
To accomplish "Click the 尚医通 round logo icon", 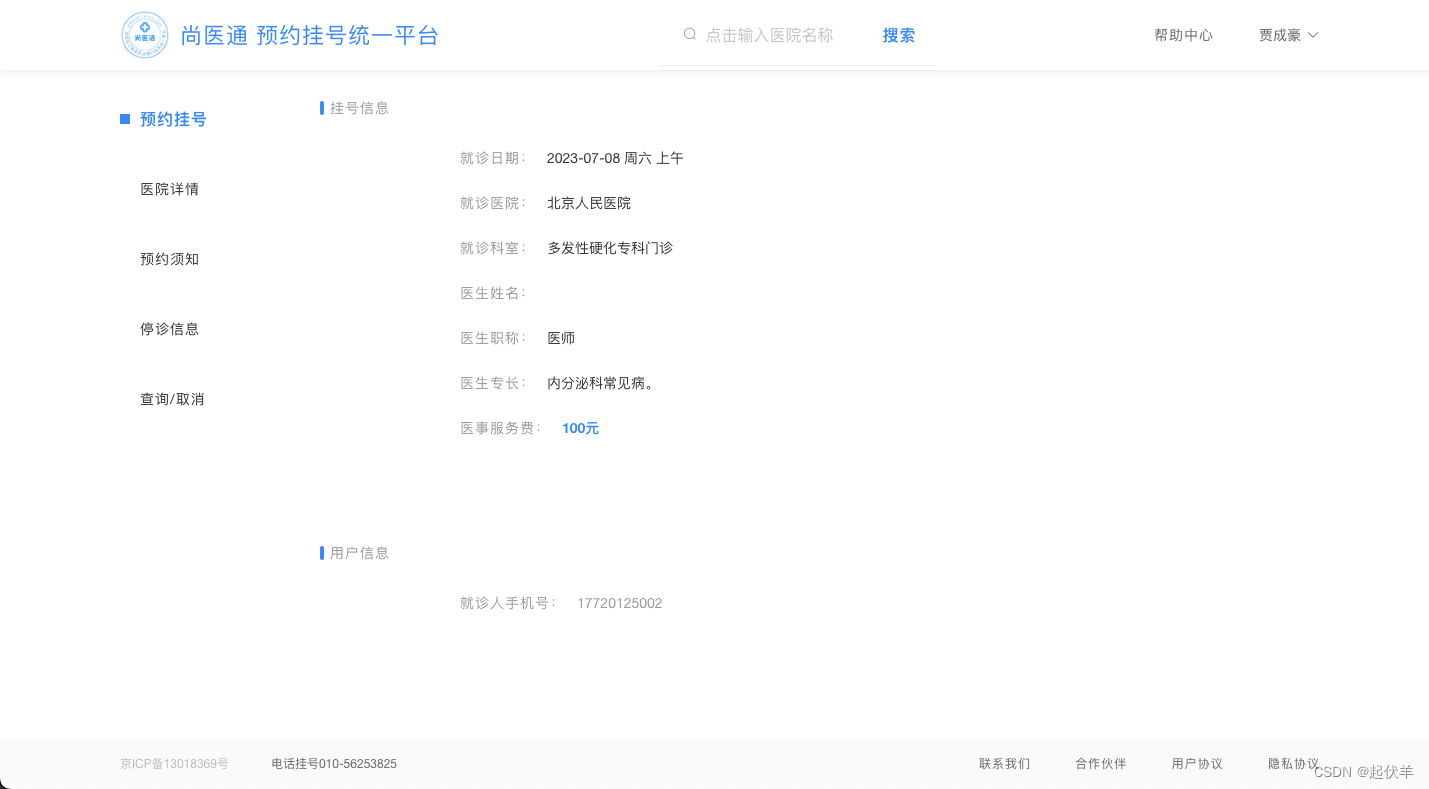I will pos(145,35).
